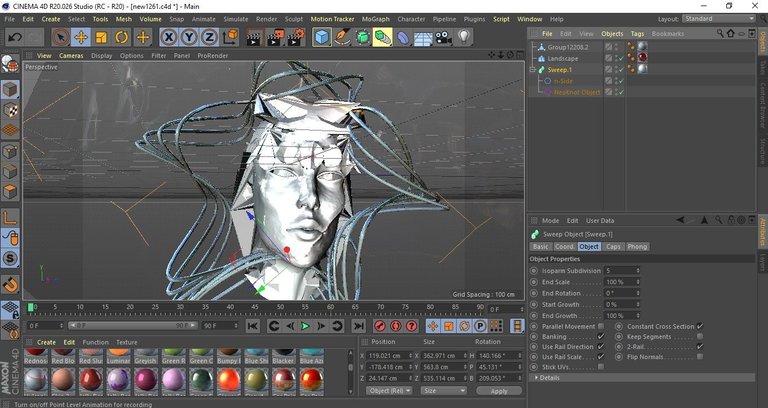Click the Make Editable icon
768x408 pixels.
pyautogui.click(x=10, y=64)
